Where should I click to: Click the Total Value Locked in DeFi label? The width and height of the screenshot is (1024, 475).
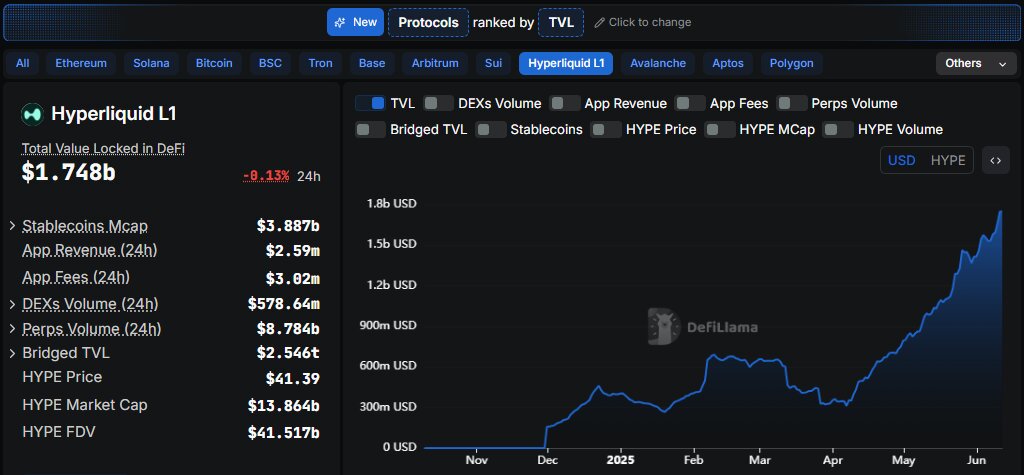coord(103,149)
